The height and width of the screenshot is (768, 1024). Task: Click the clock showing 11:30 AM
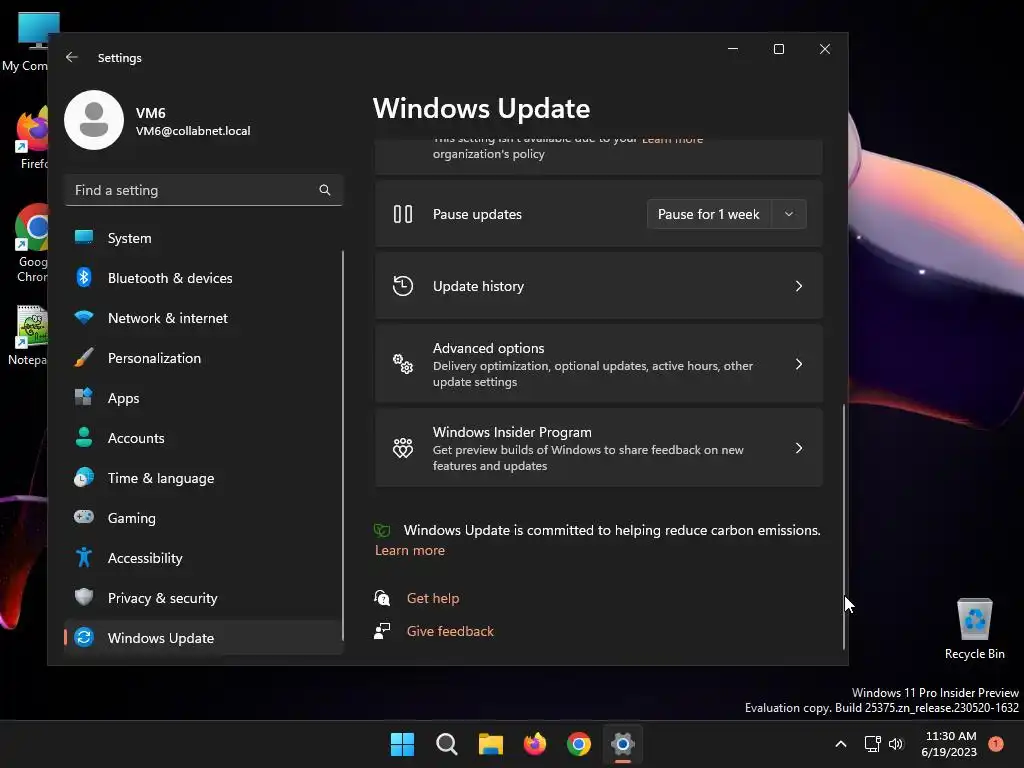coord(950,736)
